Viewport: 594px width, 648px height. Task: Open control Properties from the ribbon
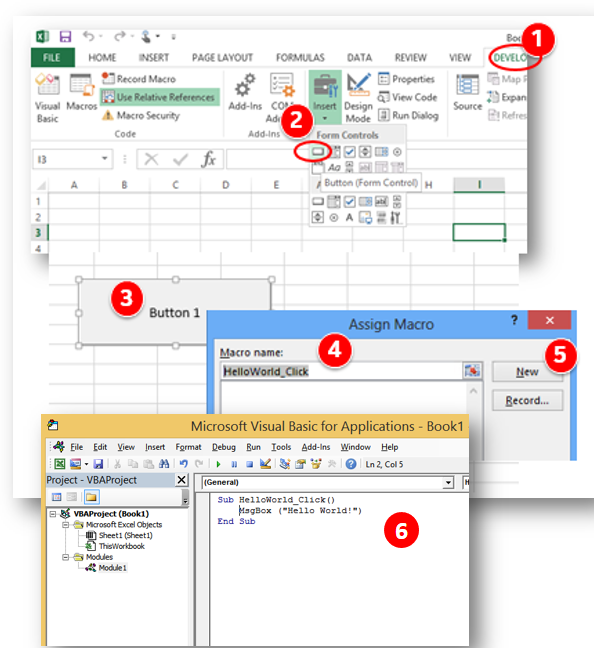406,79
